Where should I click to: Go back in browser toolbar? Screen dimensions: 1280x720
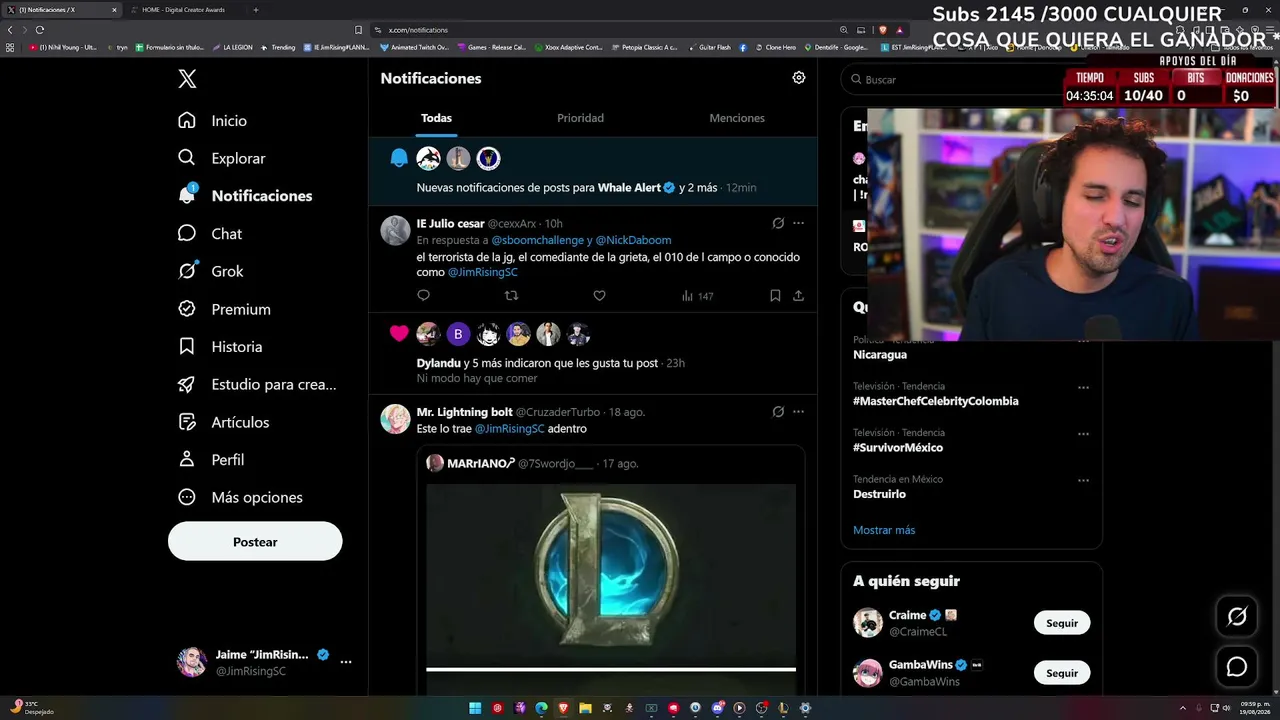pyautogui.click(x=10, y=30)
